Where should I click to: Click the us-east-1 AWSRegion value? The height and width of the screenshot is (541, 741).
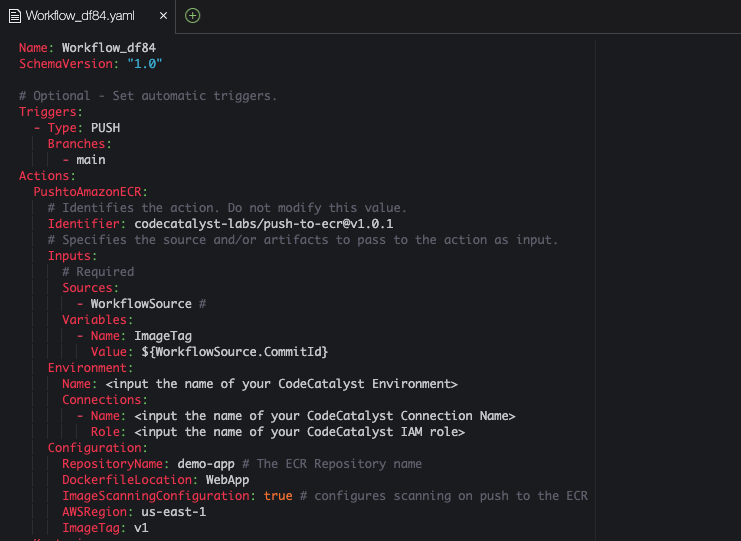(173, 512)
